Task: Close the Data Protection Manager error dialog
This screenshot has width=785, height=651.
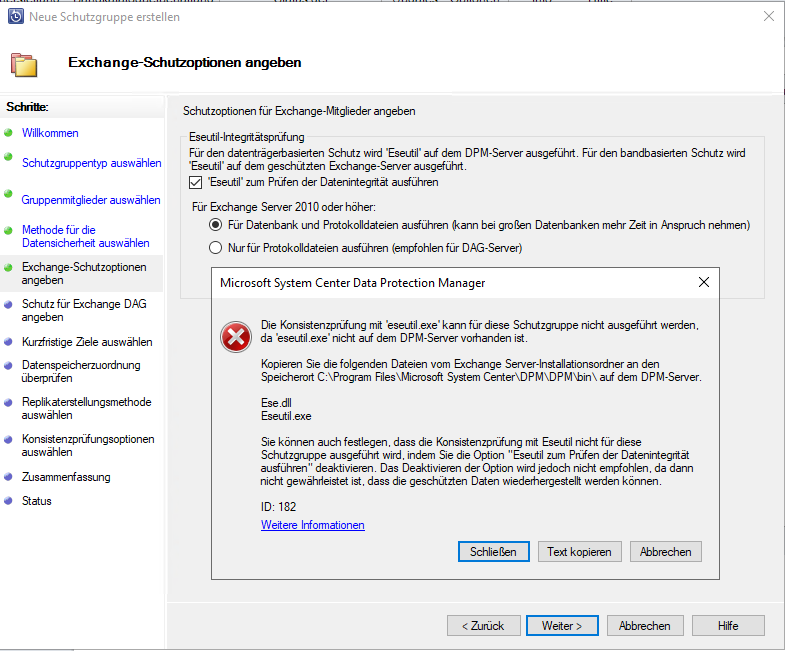Action: (x=703, y=282)
